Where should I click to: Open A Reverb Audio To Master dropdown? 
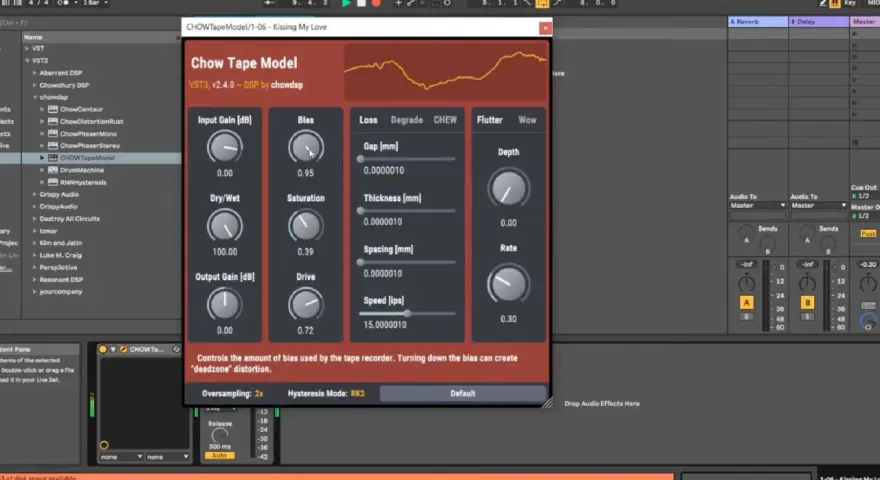758,205
